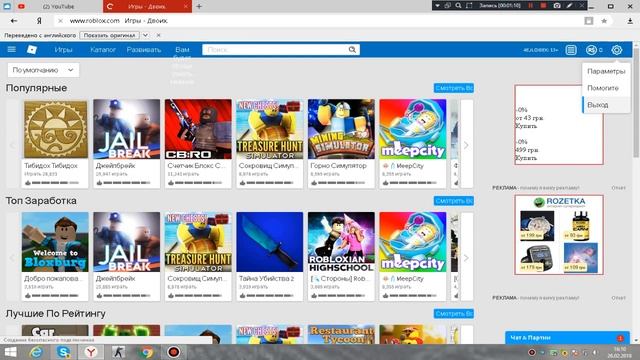Show next games in Популярные row

(467, 145)
